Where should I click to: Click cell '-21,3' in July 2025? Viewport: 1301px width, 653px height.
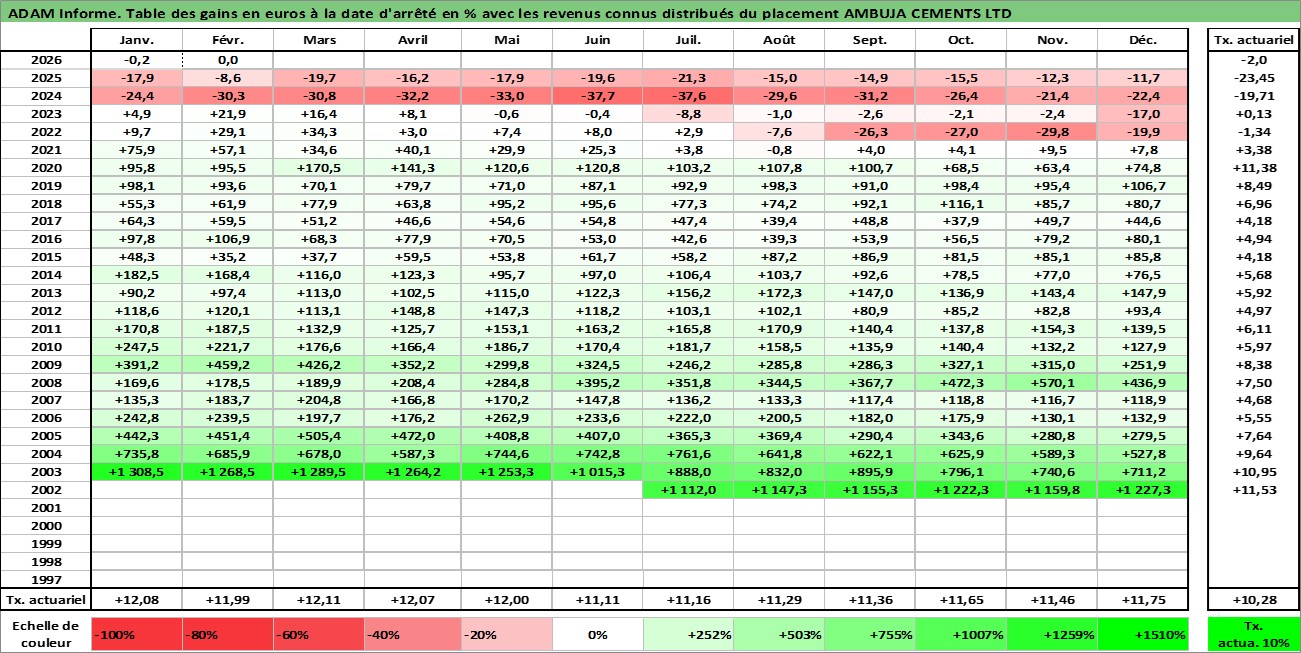[x=688, y=78]
